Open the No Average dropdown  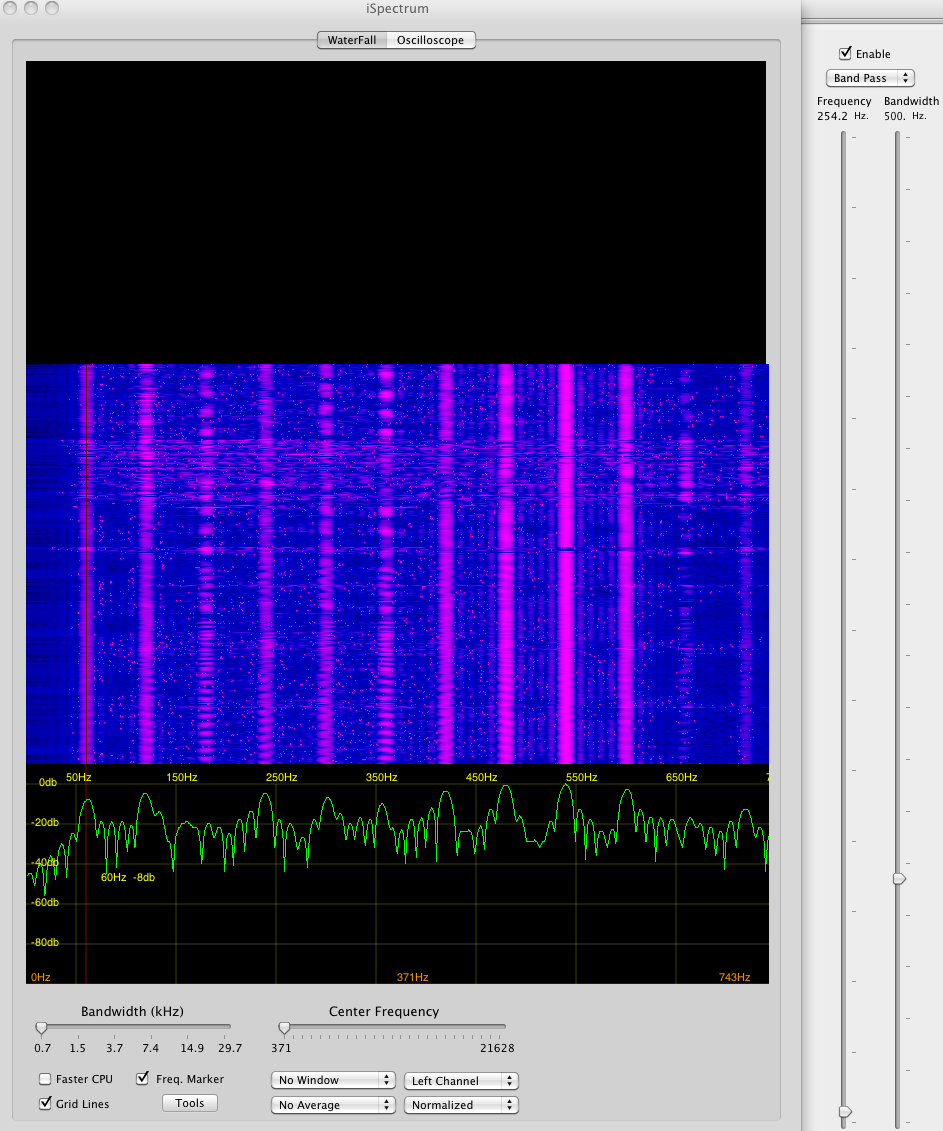[x=333, y=1104]
